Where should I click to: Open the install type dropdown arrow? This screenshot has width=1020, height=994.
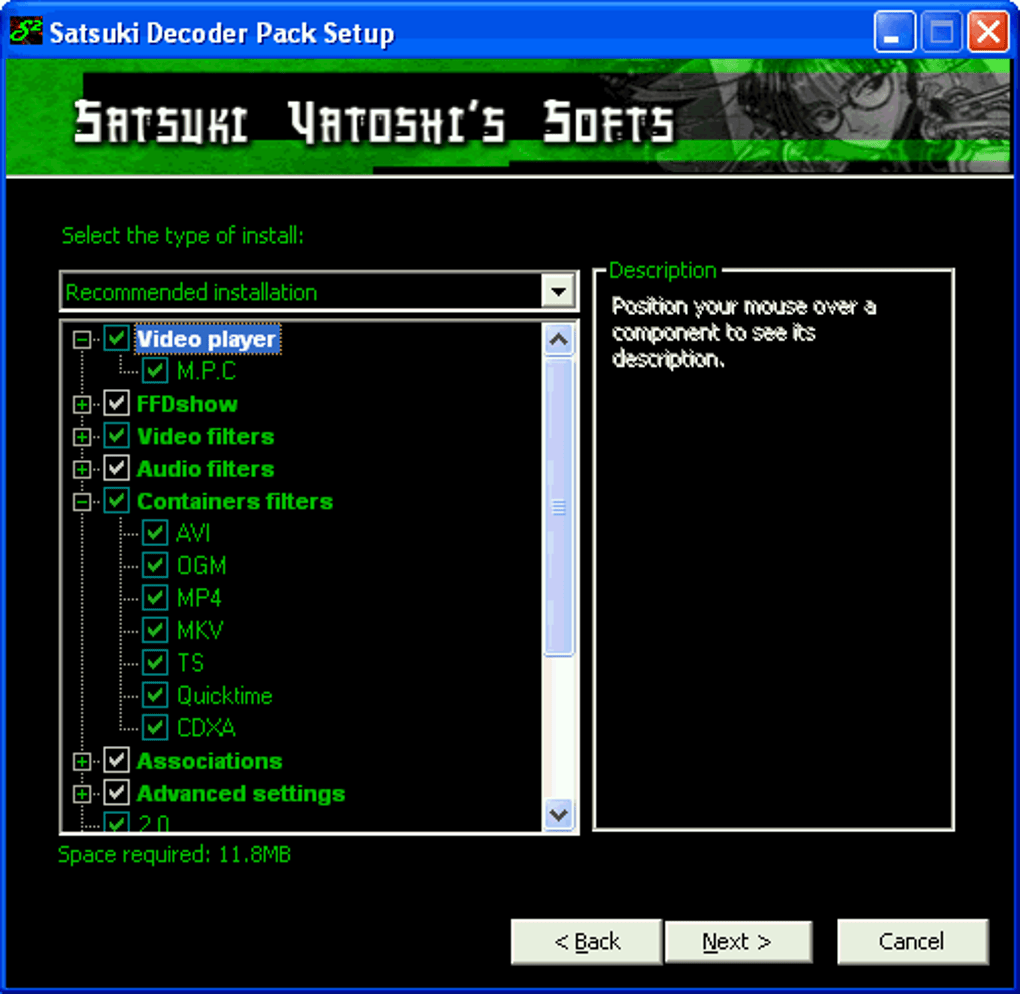tap(558, 291)
